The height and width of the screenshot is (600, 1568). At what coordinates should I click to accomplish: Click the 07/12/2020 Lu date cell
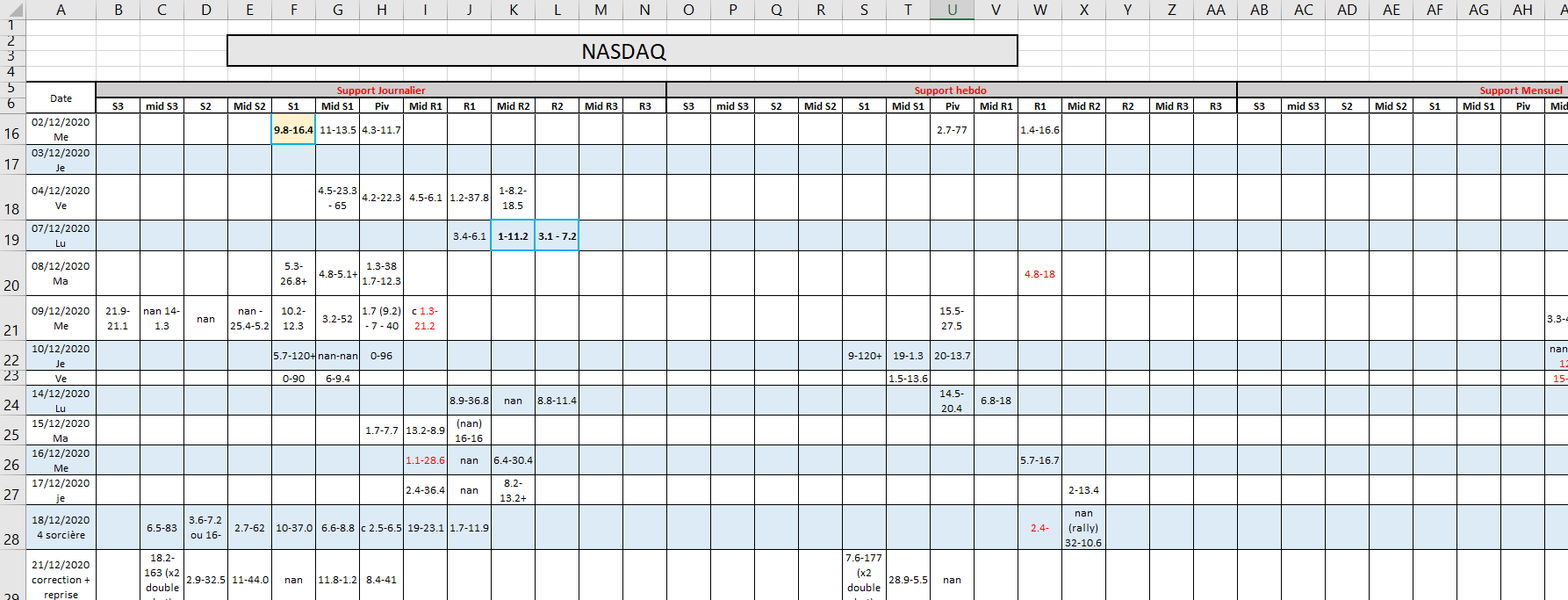(x=61, y=235)
